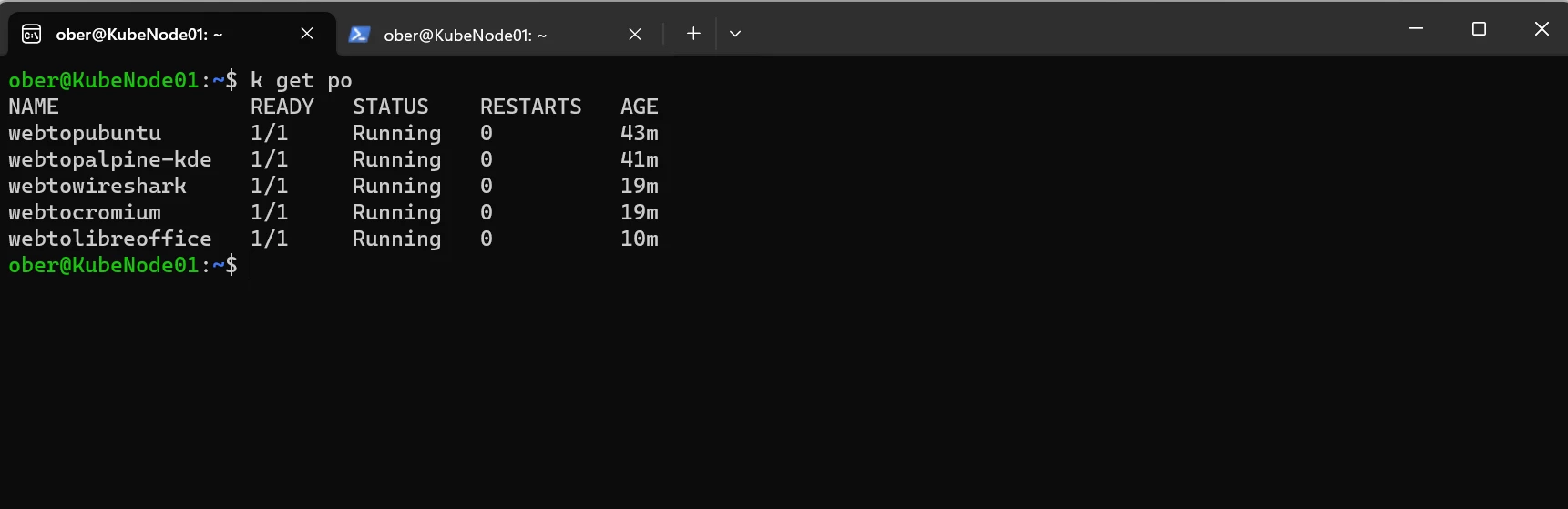
Task: Maximize the terminal window
Action: (1479, 28)
